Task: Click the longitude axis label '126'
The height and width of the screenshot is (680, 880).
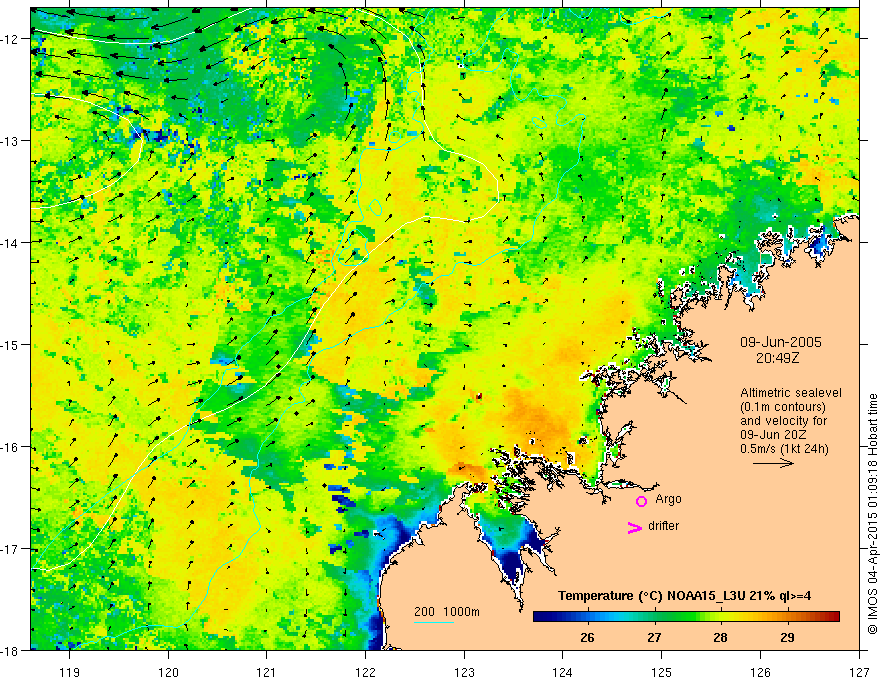Action: [760, 672]
